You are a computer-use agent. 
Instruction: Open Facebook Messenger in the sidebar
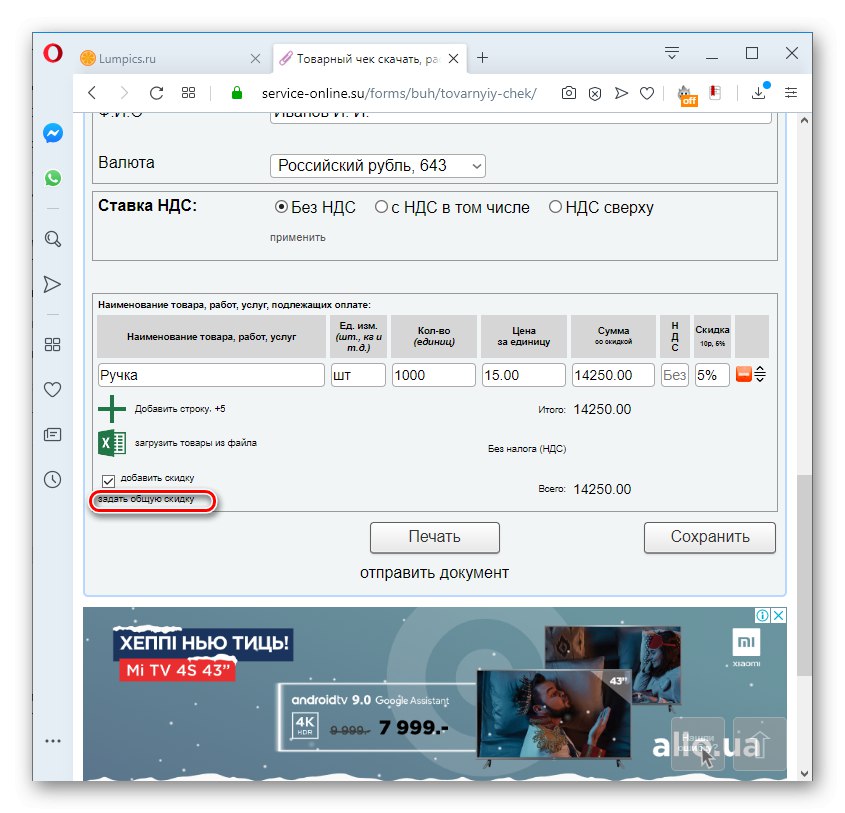[53, 133]
